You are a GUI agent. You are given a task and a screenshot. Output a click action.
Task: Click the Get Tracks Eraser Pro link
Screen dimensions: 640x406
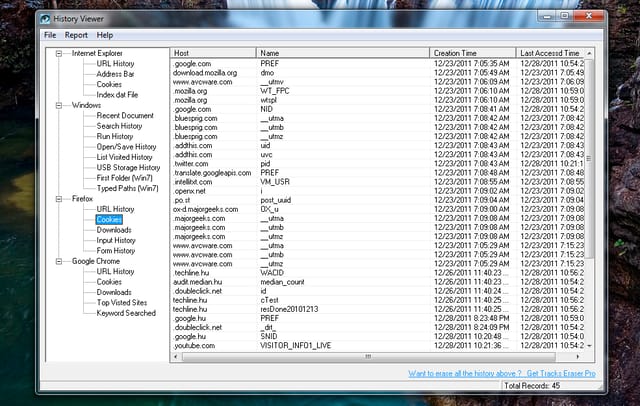click(561, 373)
